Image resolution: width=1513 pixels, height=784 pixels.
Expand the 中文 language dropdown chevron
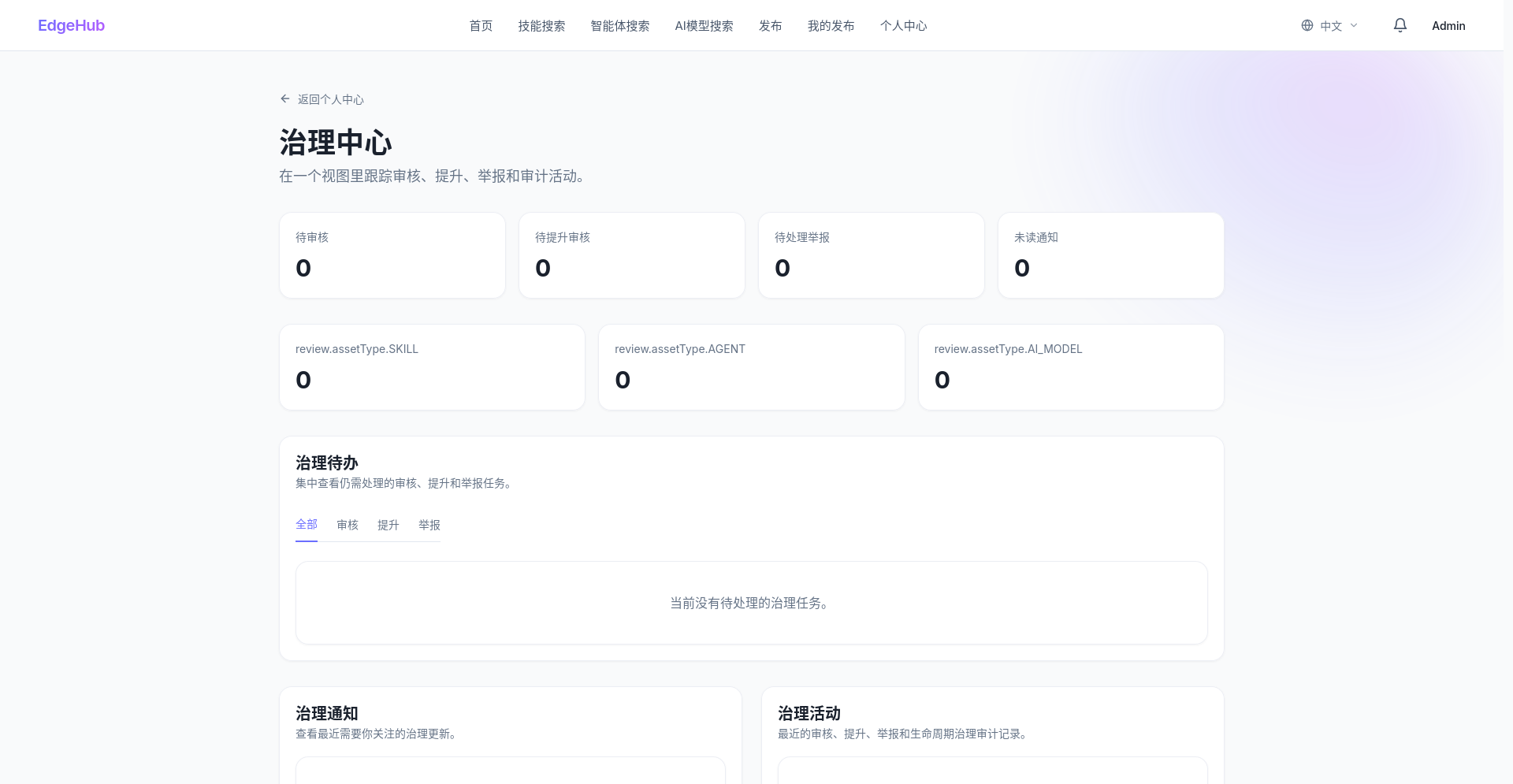tap(1354, 25)
